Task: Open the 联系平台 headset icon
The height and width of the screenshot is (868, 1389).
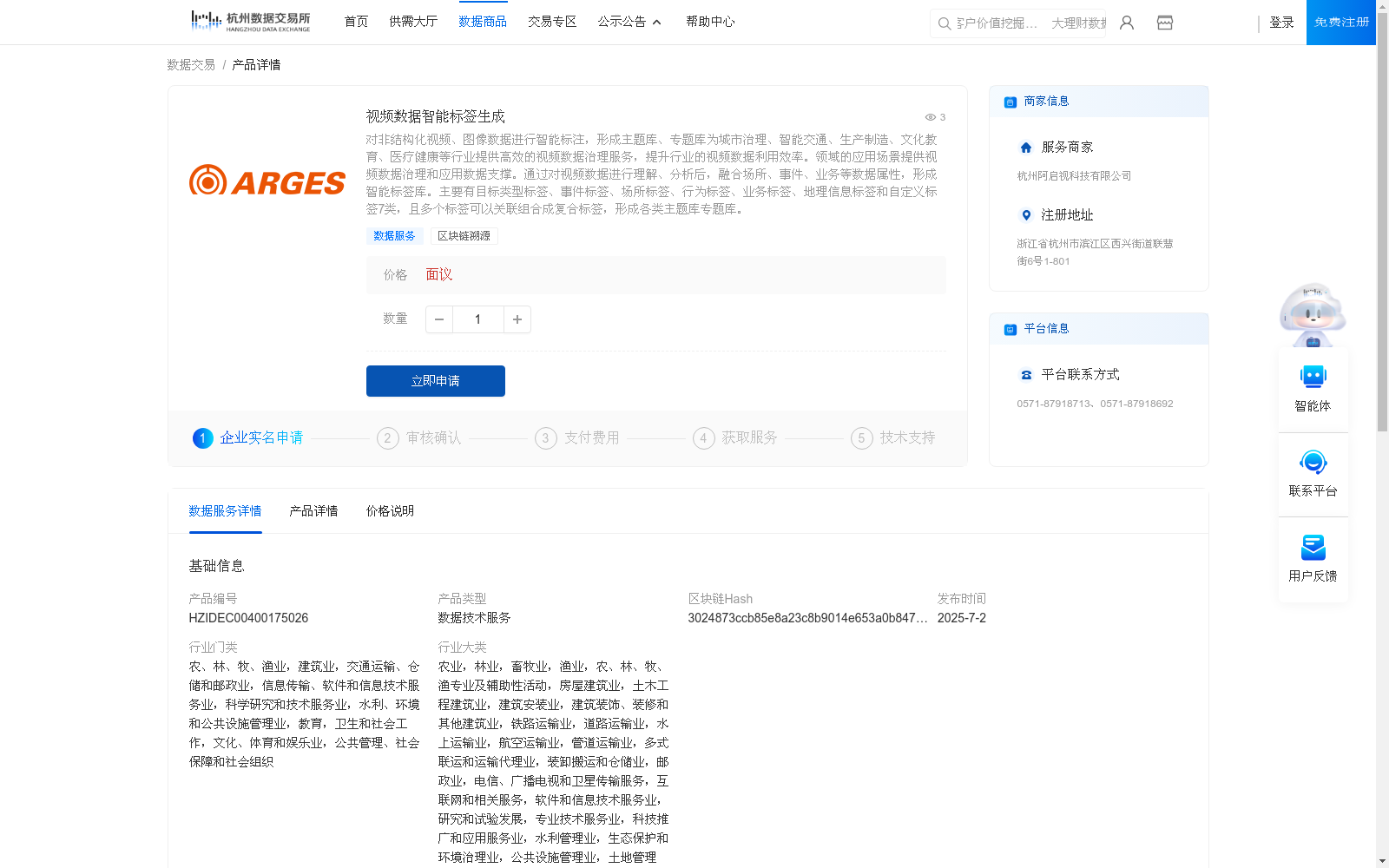Action: pos(1313,462)
